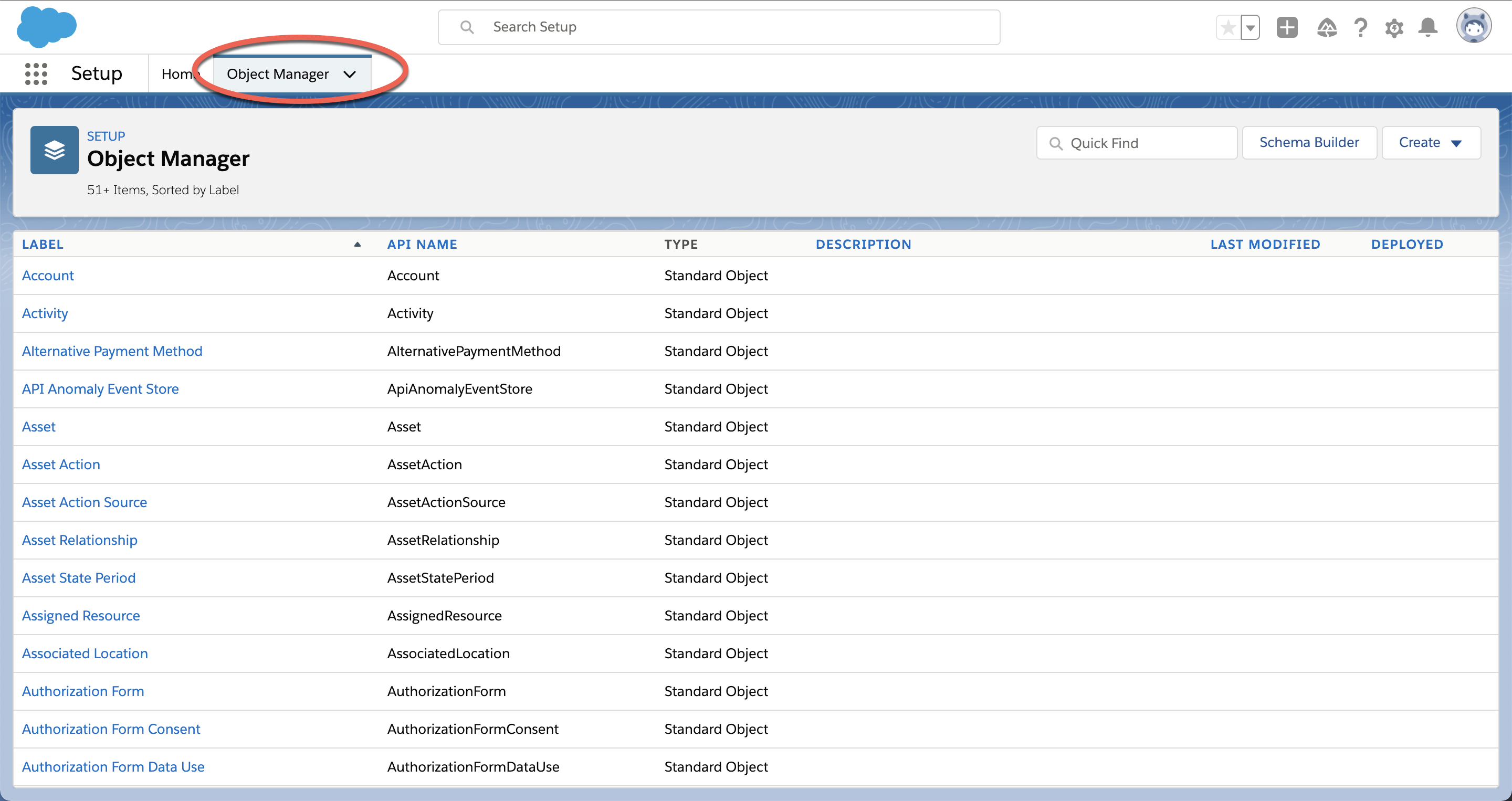Open the Trailhead guidance icon

[x=1327, y=28]
